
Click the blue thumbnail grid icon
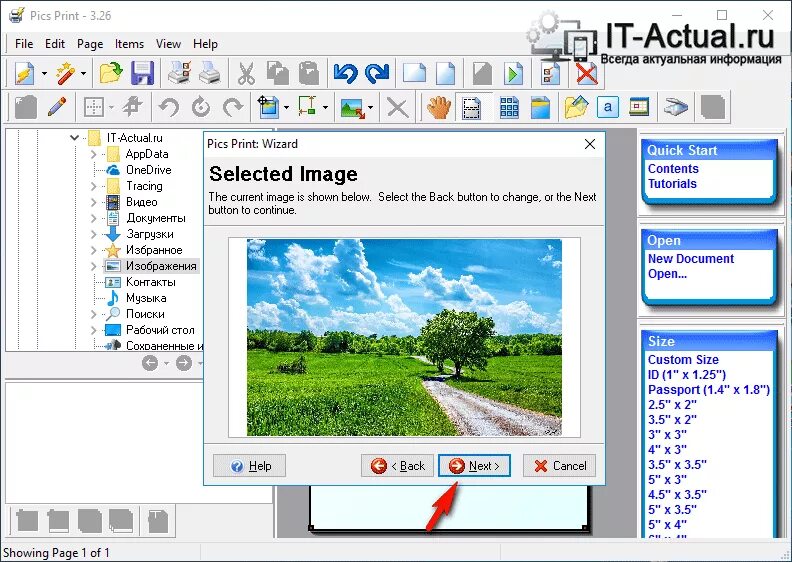(509, 107)
